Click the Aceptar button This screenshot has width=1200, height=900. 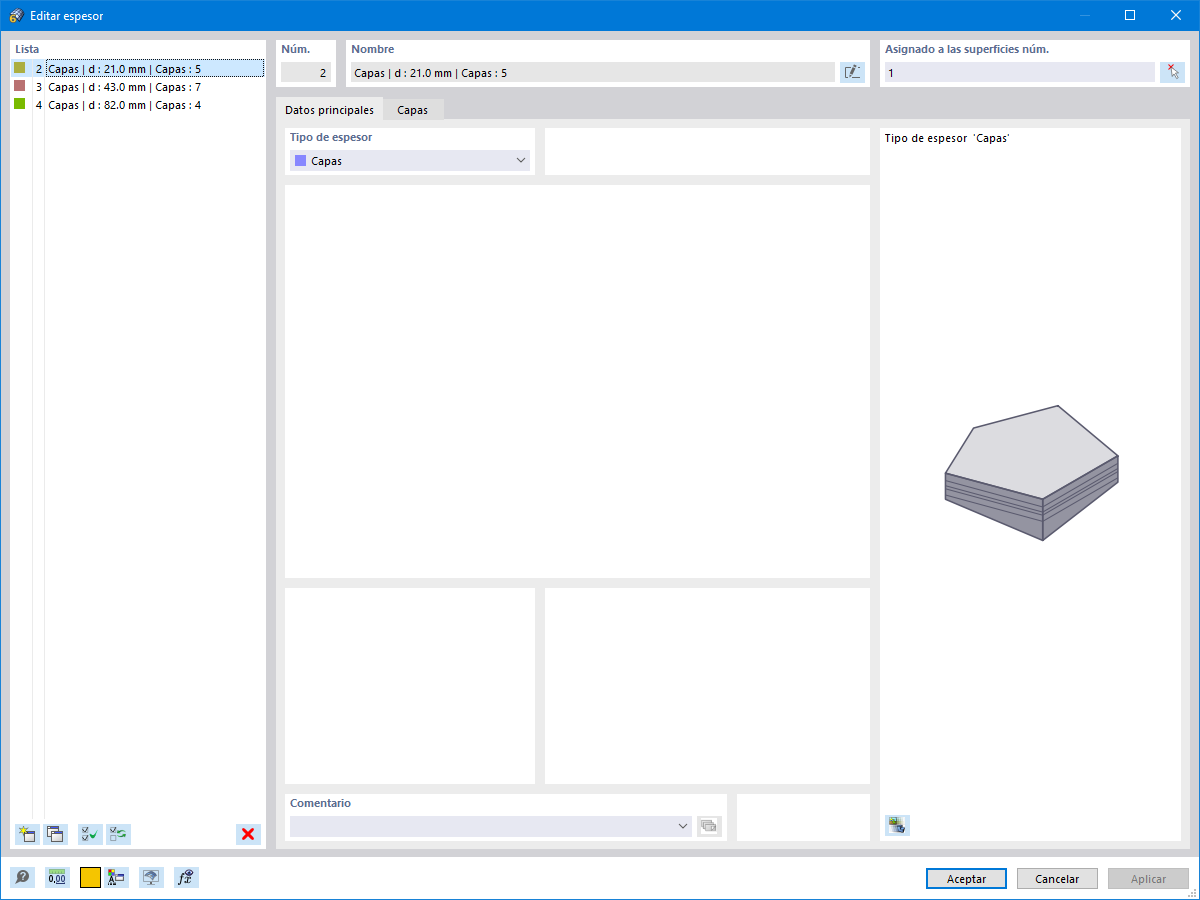(966, 879)
